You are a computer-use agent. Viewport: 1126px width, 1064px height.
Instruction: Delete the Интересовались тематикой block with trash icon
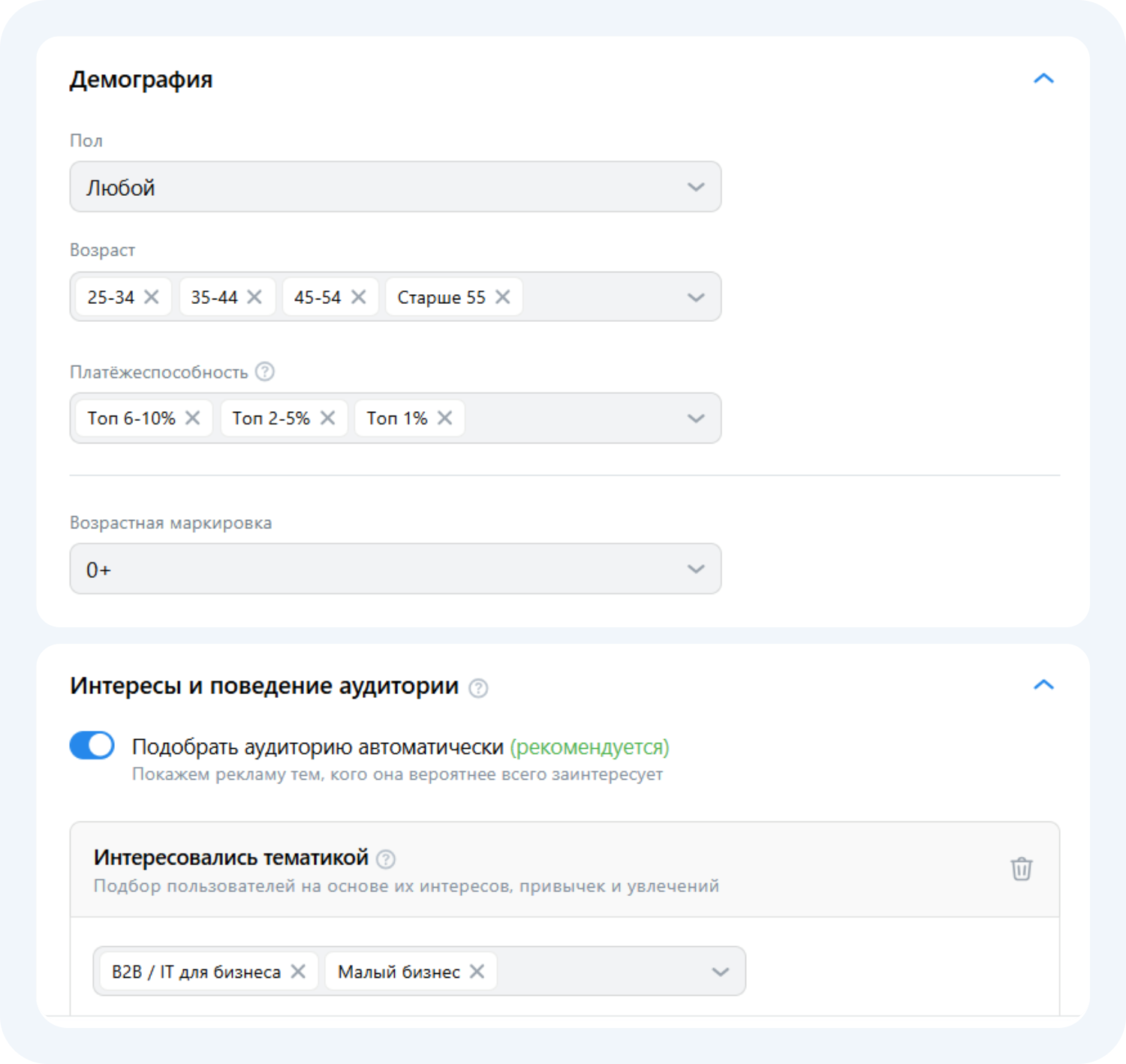1022,869
